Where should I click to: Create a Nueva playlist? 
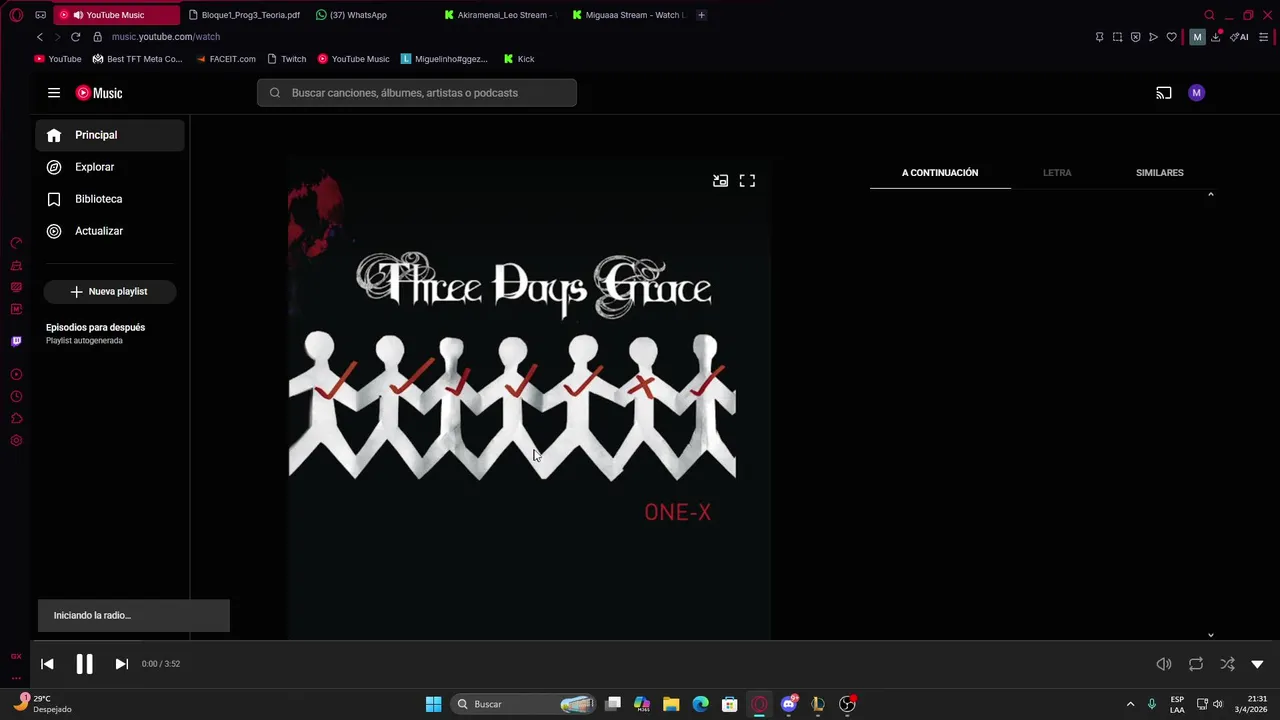110,291
